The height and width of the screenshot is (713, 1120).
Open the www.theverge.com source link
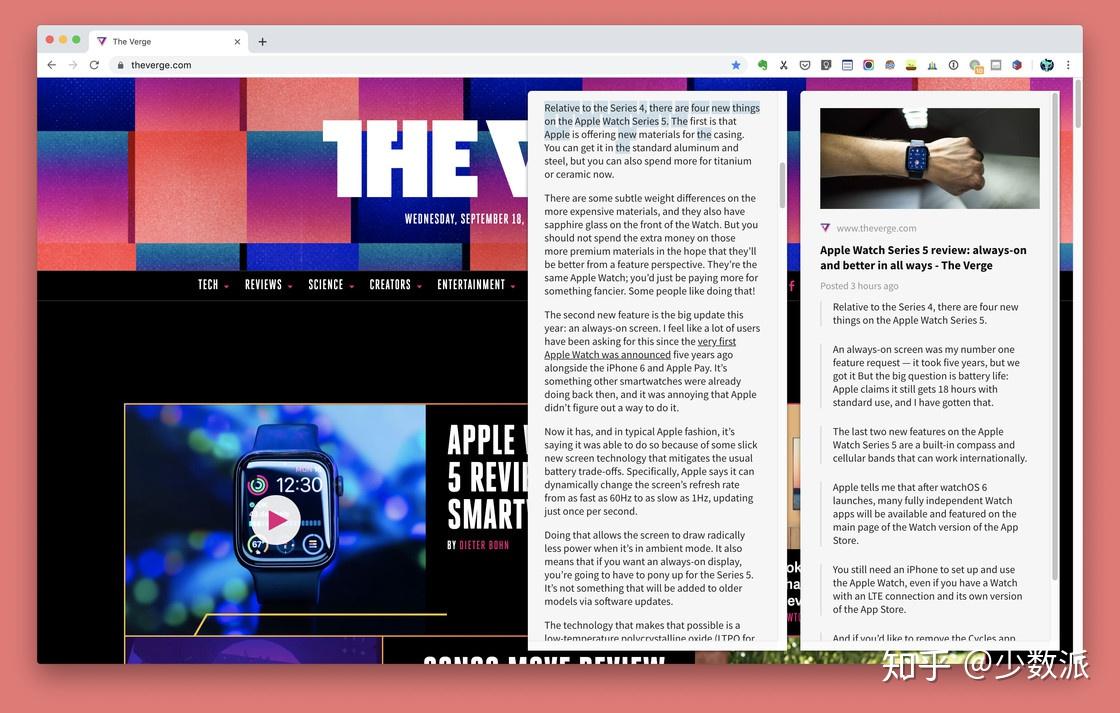pos(876,228)
